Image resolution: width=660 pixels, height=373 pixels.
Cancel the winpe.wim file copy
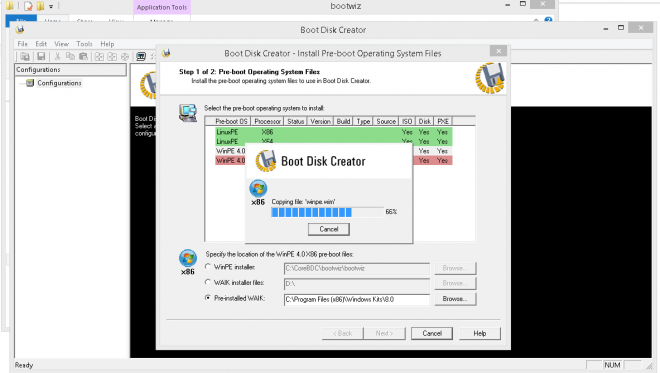click(329, 229)
